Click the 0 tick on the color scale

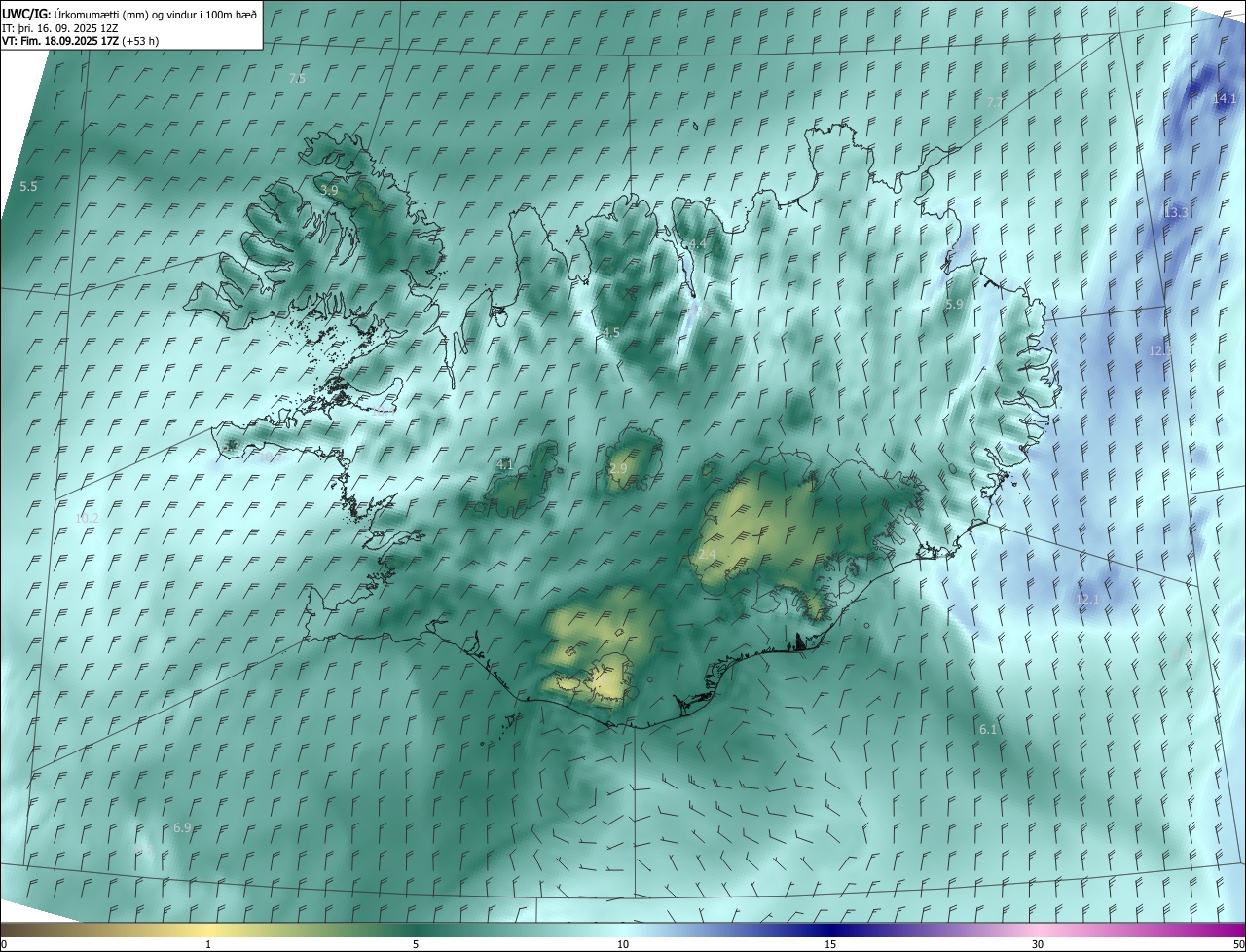(4, 945)
